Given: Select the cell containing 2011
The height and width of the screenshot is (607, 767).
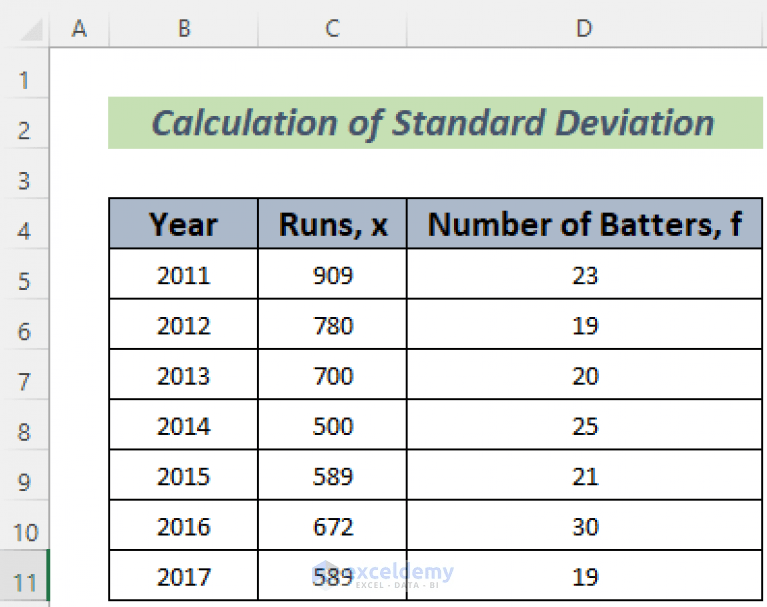Looking at the screenshot, I should click(183, 274).
